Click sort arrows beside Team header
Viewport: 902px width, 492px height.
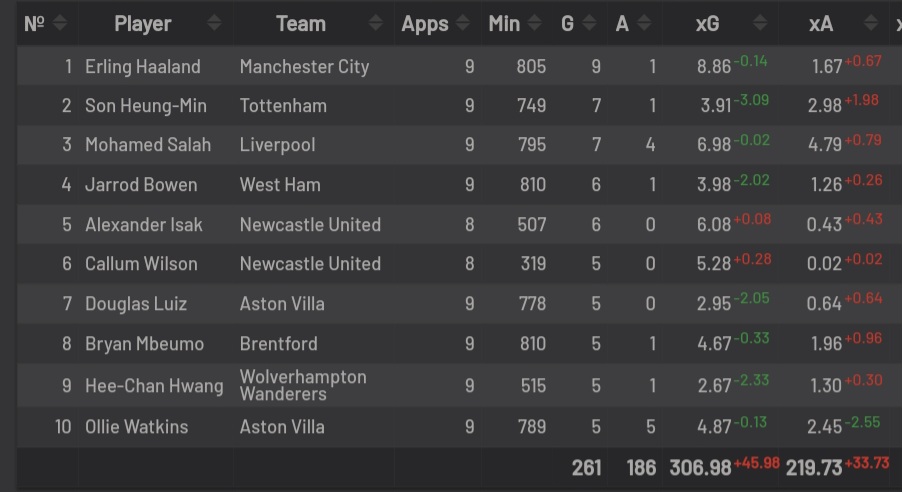click(376, 23)
